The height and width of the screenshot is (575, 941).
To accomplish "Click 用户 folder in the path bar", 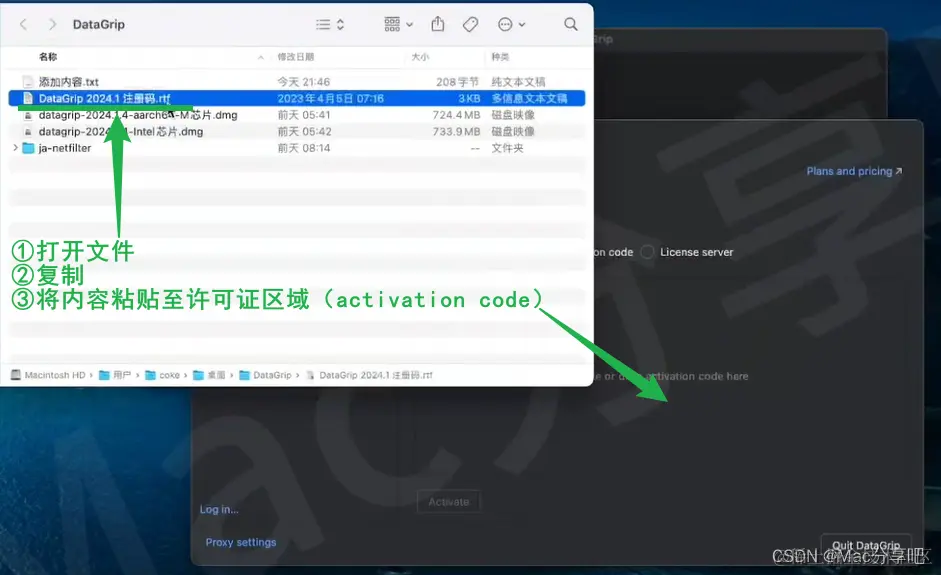I will pos(115,375).
